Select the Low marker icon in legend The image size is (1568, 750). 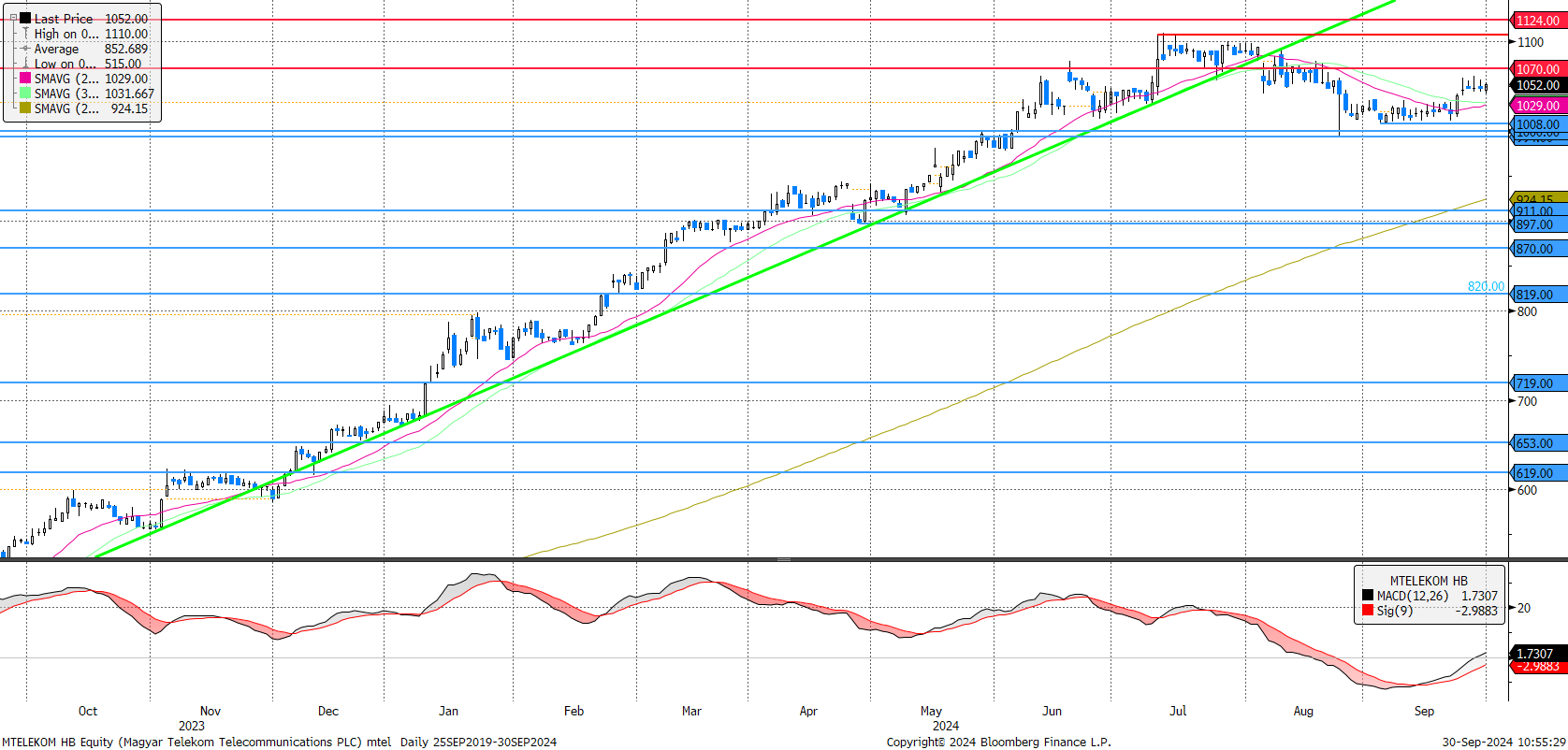tap(25, 64)
